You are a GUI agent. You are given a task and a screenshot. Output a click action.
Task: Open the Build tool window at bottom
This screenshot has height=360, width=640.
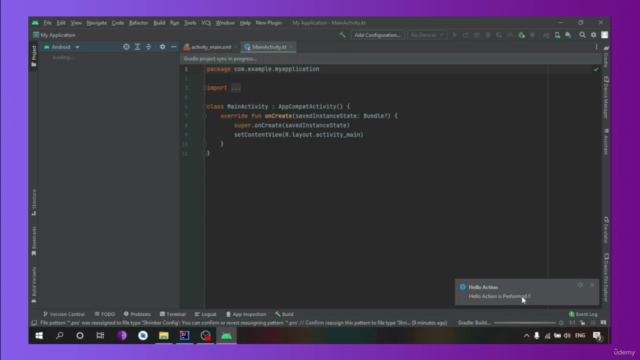tap(284, 314)
